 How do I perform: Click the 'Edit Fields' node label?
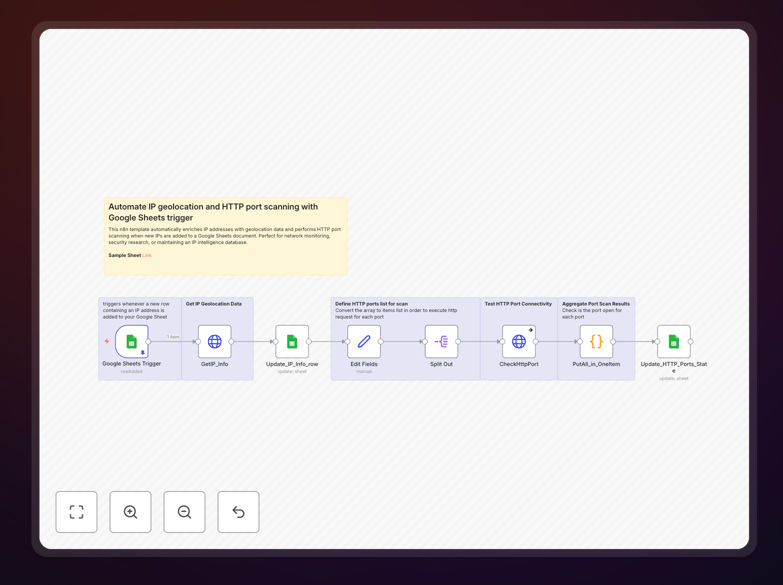[364, 364]
